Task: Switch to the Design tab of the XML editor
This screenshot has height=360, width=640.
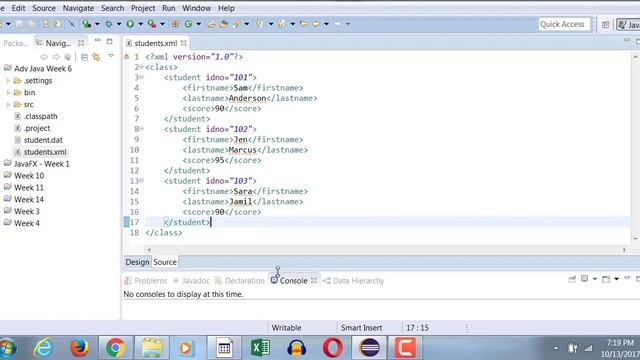Action: click(137, 262)
